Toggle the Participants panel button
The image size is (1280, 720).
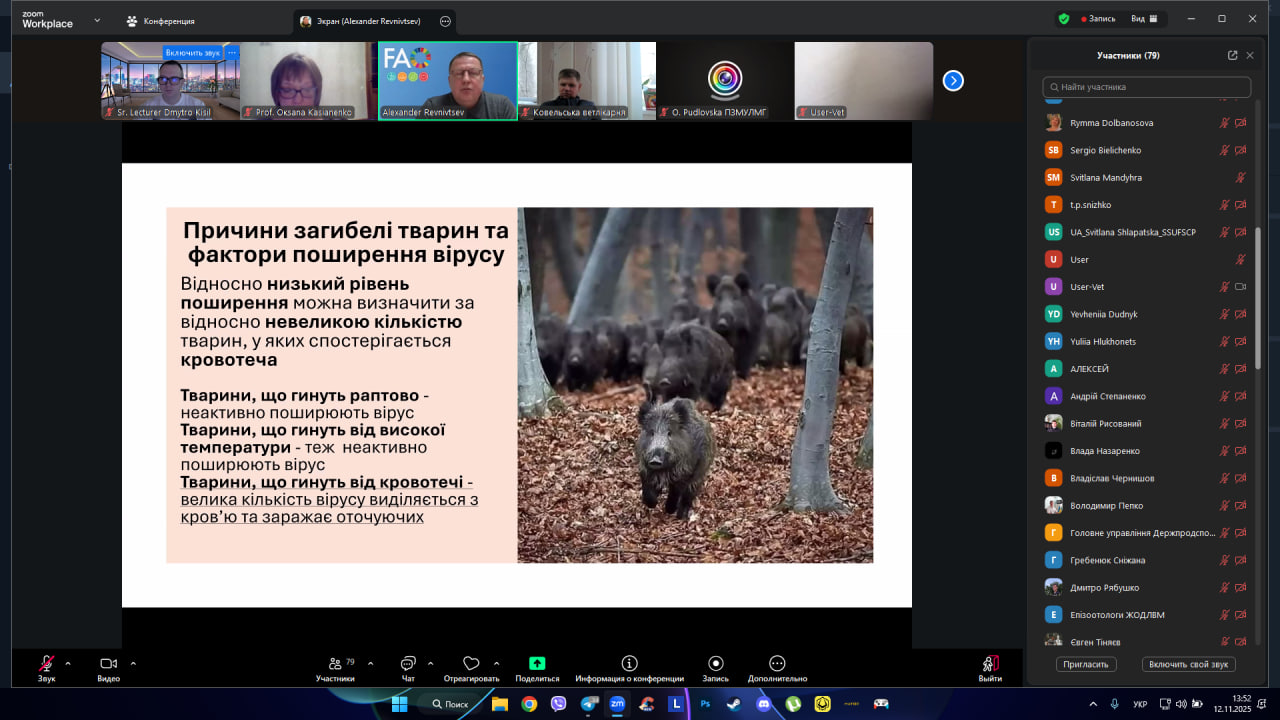[x=335, y=664]
